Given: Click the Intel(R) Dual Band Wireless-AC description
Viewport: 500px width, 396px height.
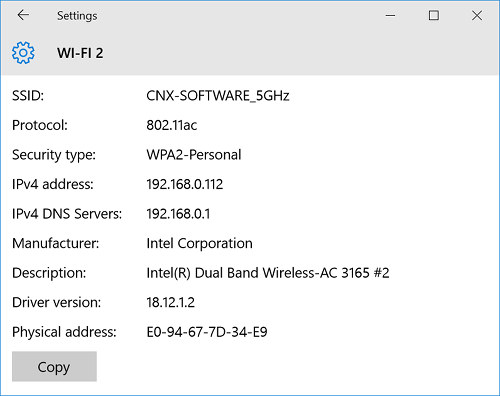Looking at the screenshot, I should [x=268, y=273].
